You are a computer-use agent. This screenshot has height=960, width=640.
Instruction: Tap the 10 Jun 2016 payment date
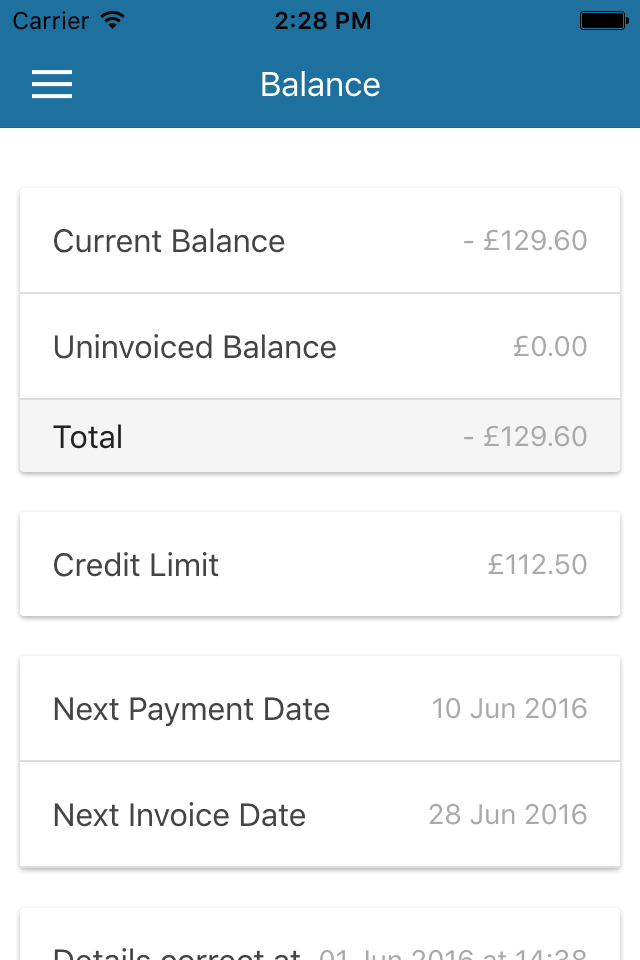(x=510, y=709)
